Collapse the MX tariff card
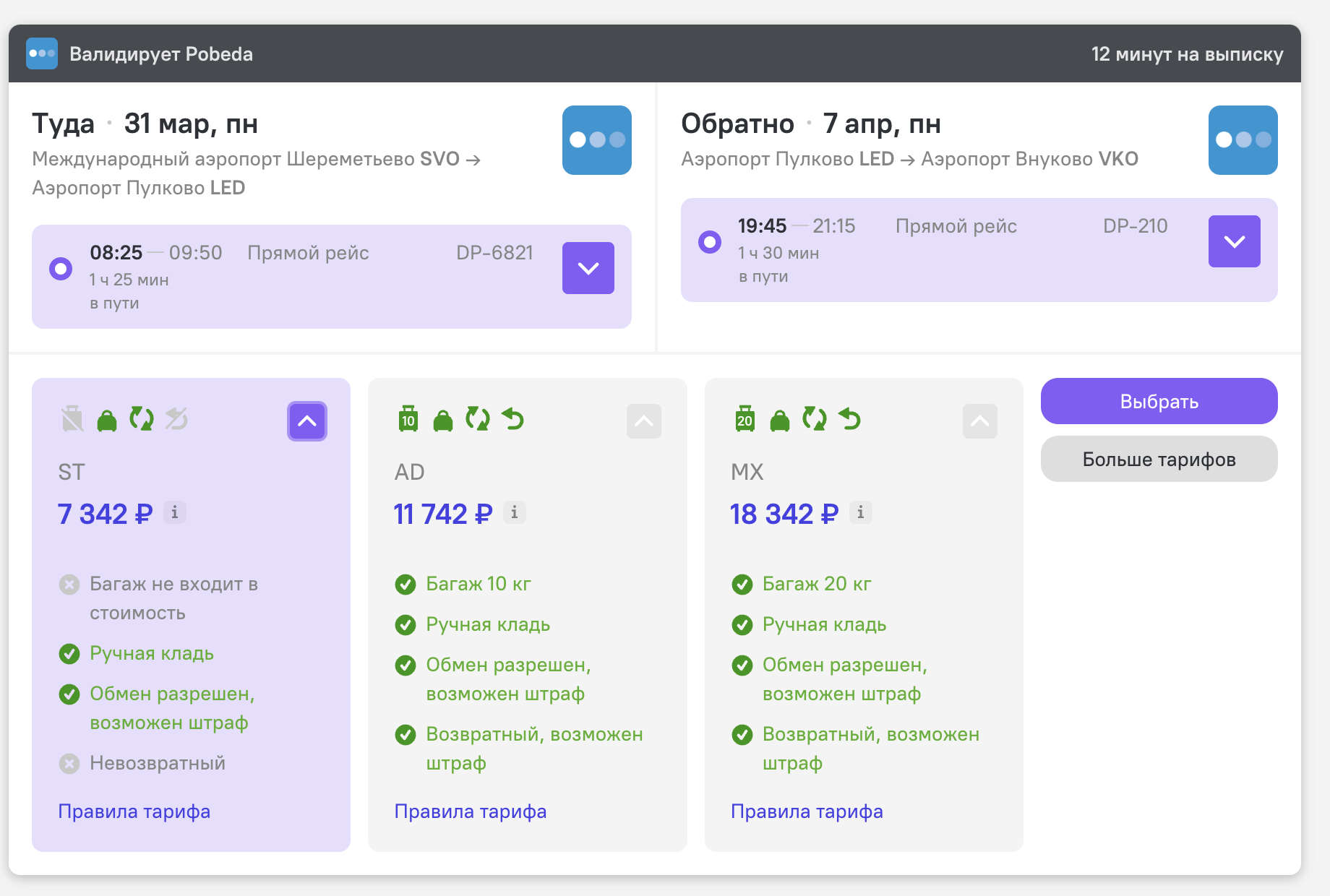Screen dimensions: 1330x896 point(980,421)
